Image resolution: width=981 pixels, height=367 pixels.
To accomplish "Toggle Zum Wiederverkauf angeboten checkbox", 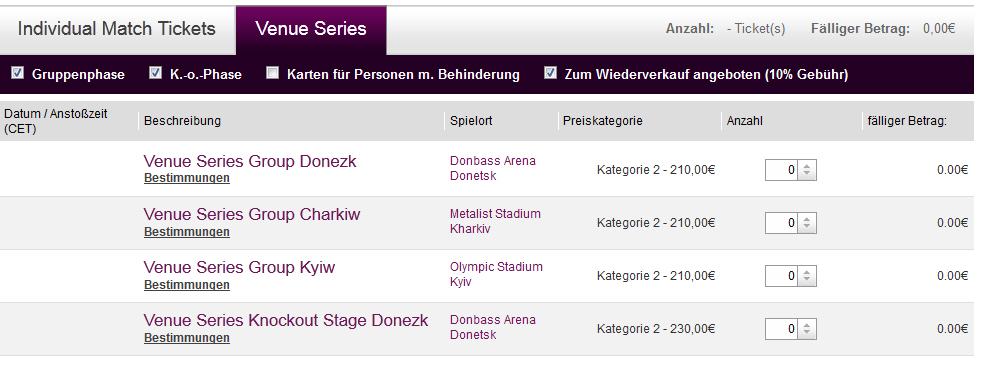I will pyautogui.click(x=550, y=73).
